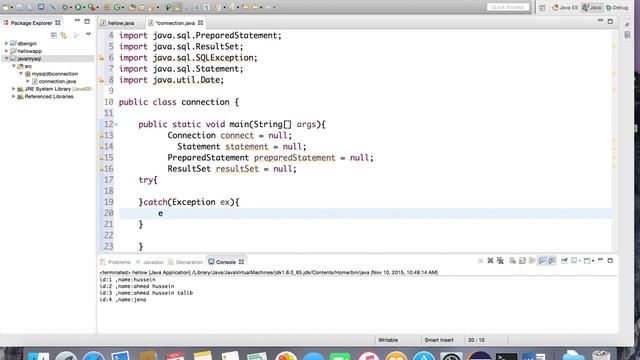This screenshot has height=360, width=640.
Task: Select the Package Explorer tab
Action: (32, 23)
